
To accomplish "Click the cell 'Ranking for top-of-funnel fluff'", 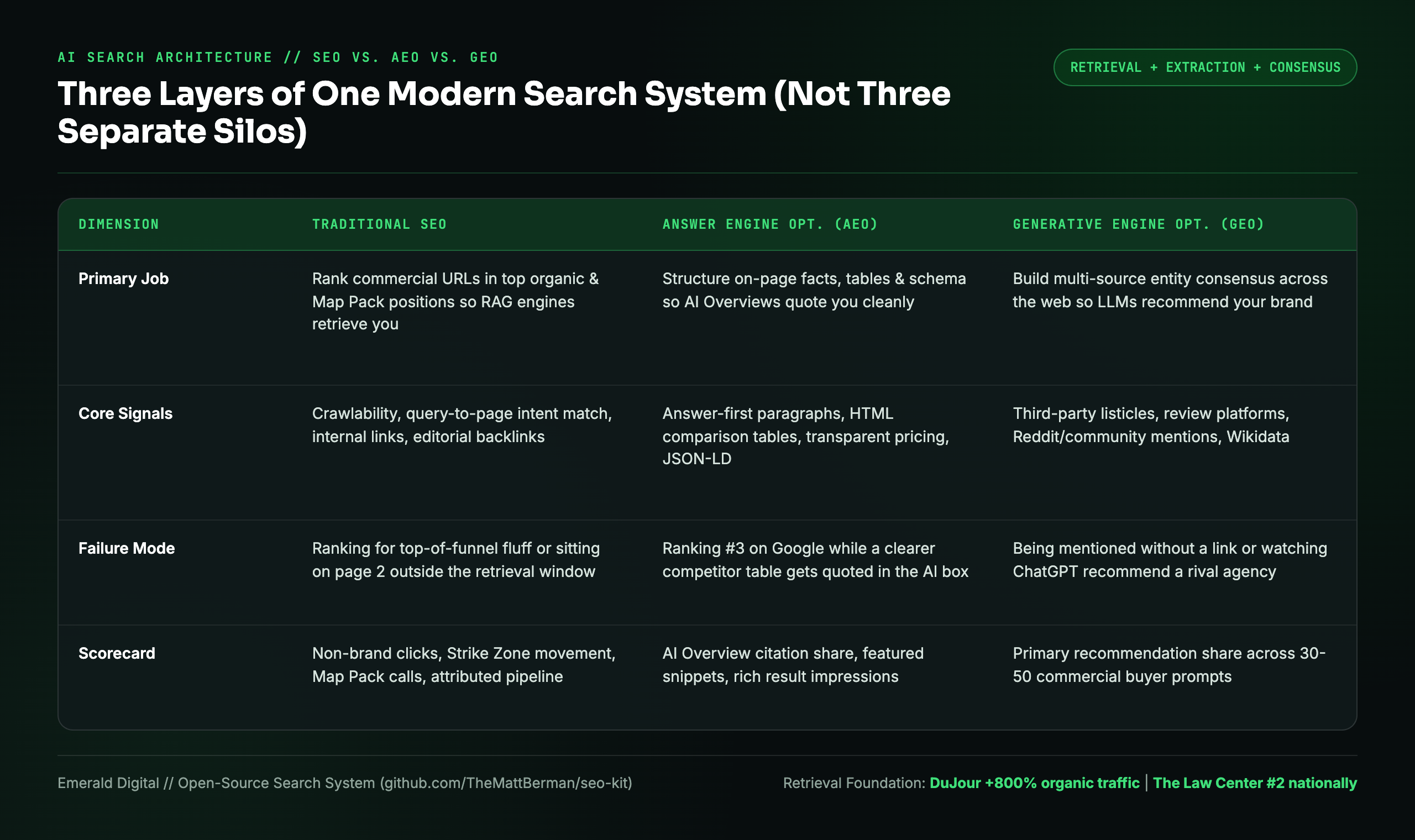I will pyautogui.click(x=455, y=559).
